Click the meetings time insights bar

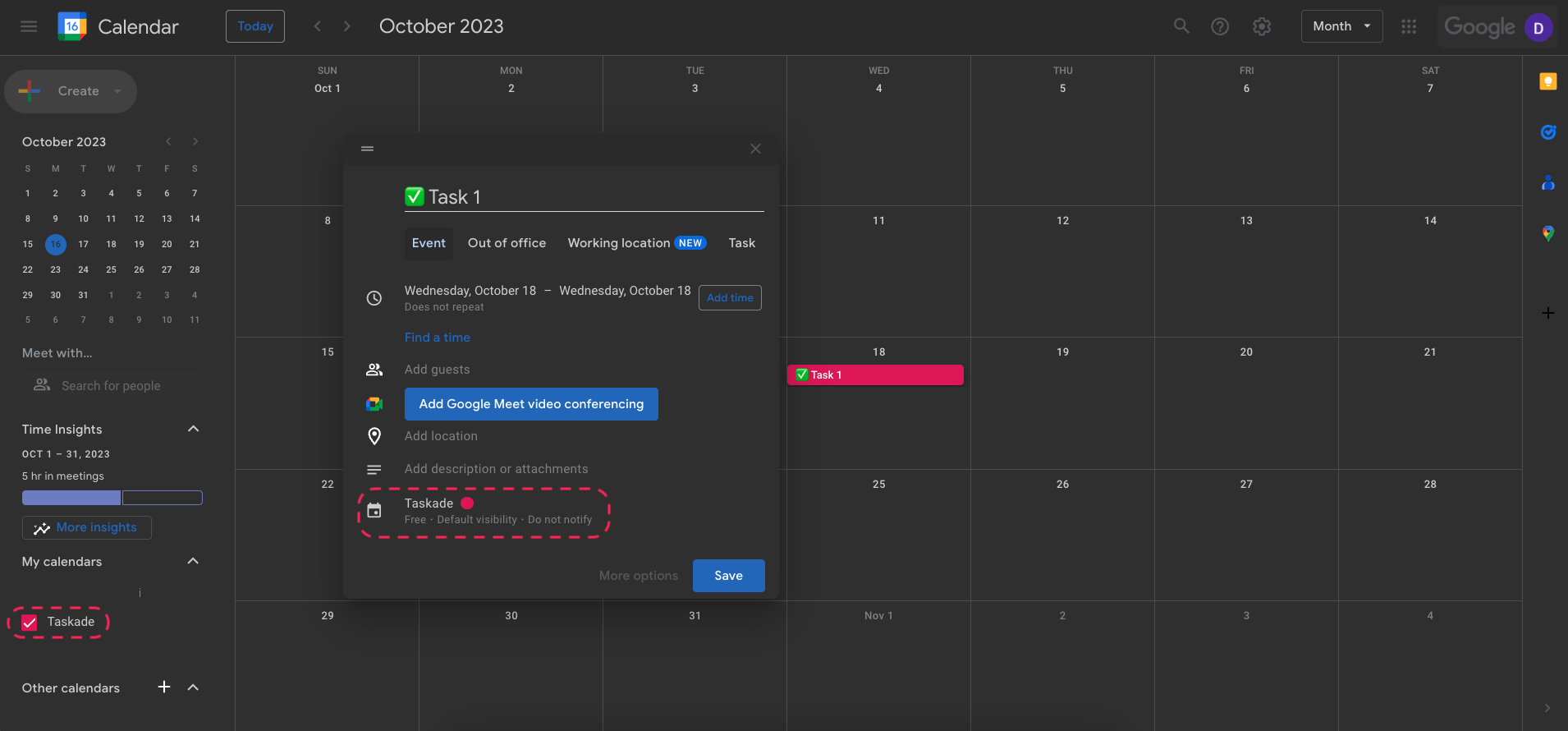pyautogui.click(x=112, y=498)
